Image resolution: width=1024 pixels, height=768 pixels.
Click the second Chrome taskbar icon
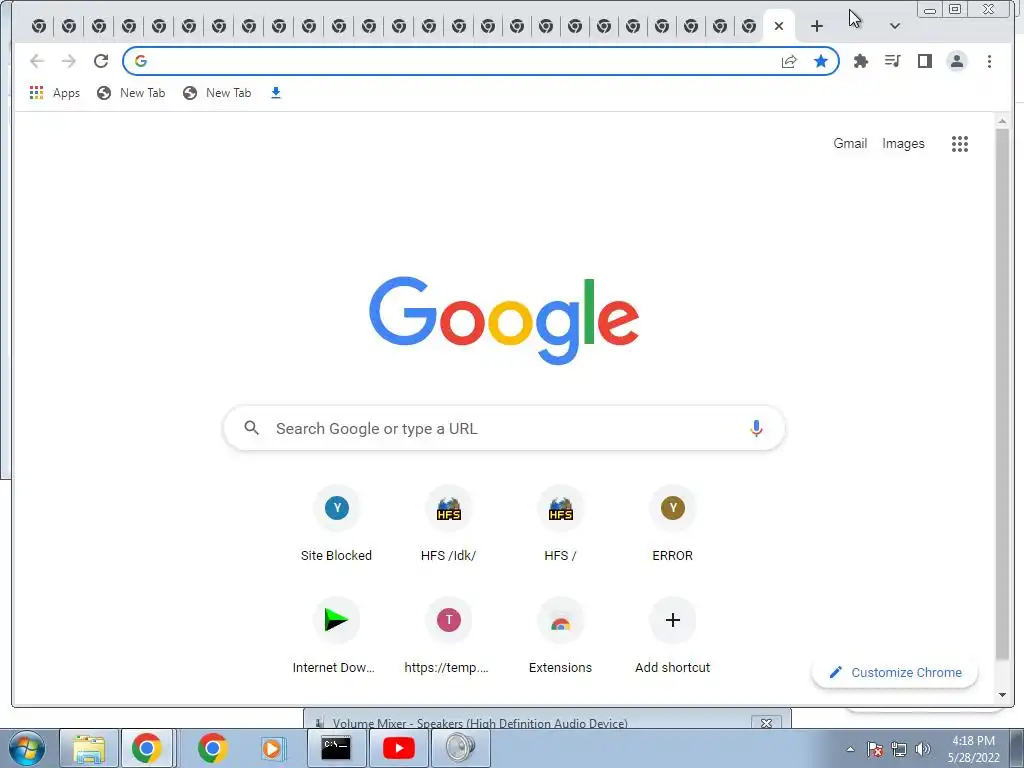(212, 748)
